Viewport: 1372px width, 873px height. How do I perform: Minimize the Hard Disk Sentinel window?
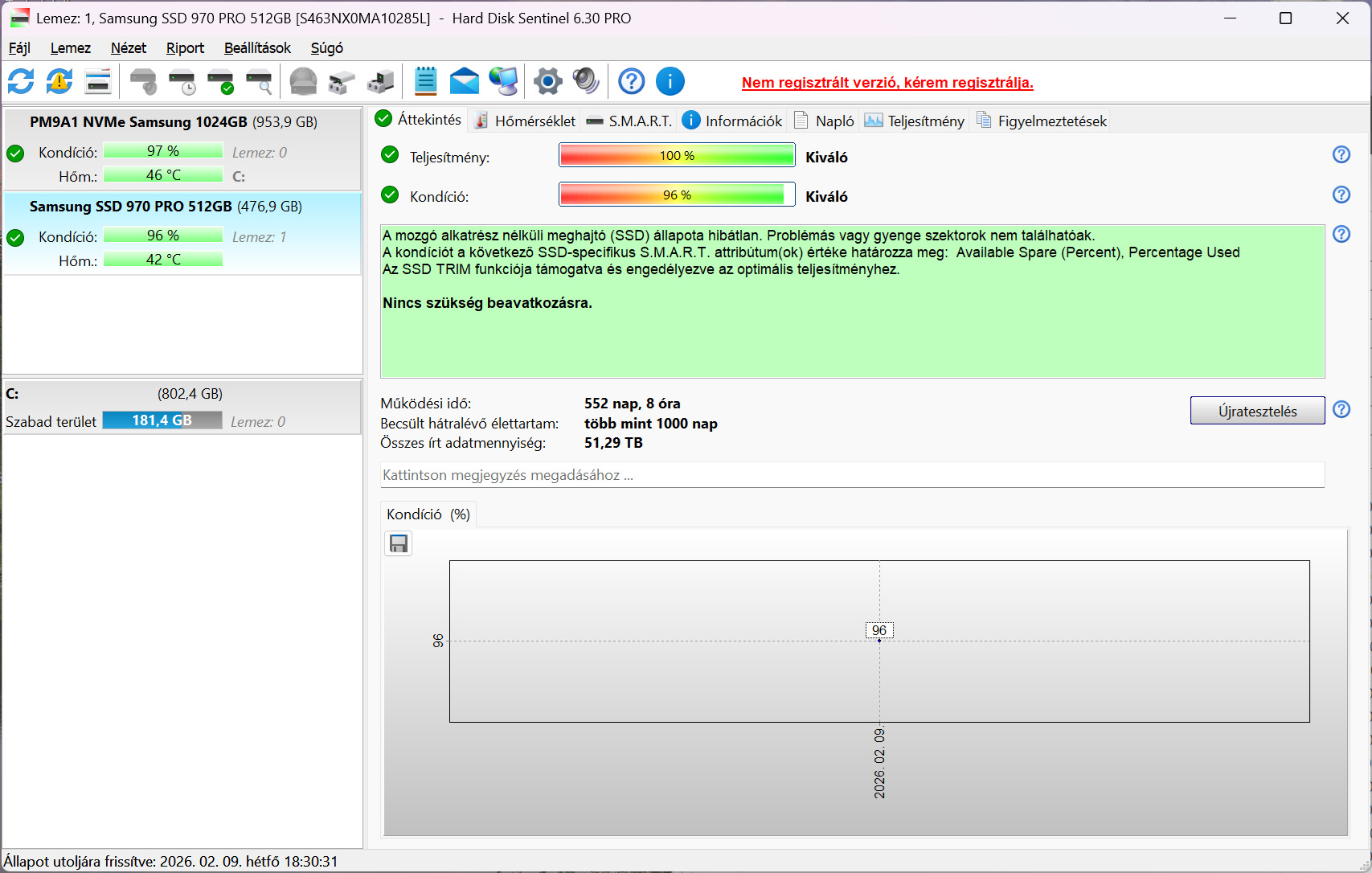point(1230,18)
